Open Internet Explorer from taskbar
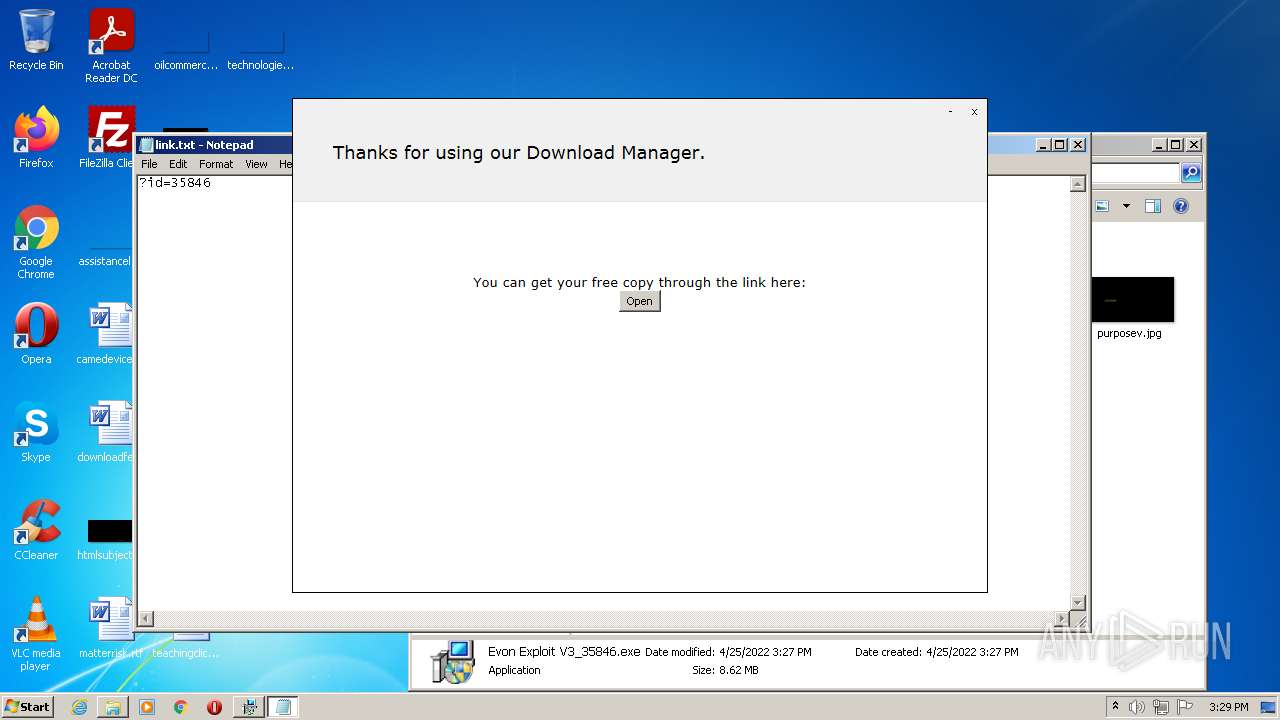Image resolution: width=1280 pixels, height=720 pixels. click(x=79, y=707)
